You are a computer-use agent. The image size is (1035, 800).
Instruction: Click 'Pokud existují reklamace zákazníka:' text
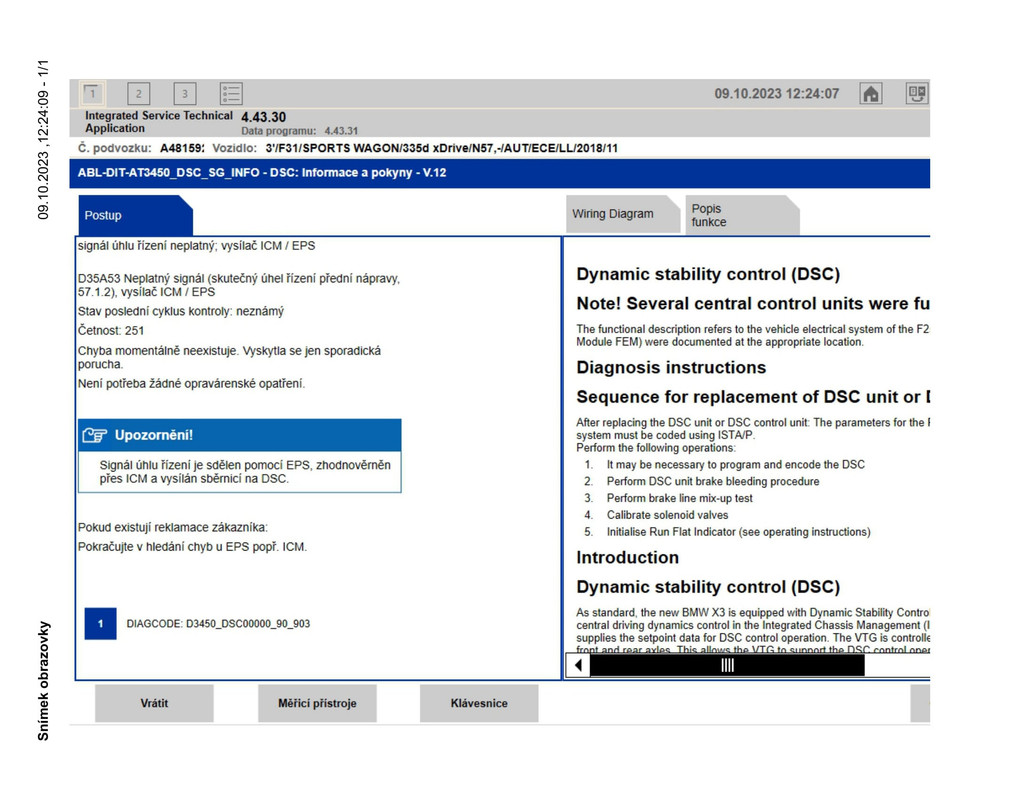173,527
